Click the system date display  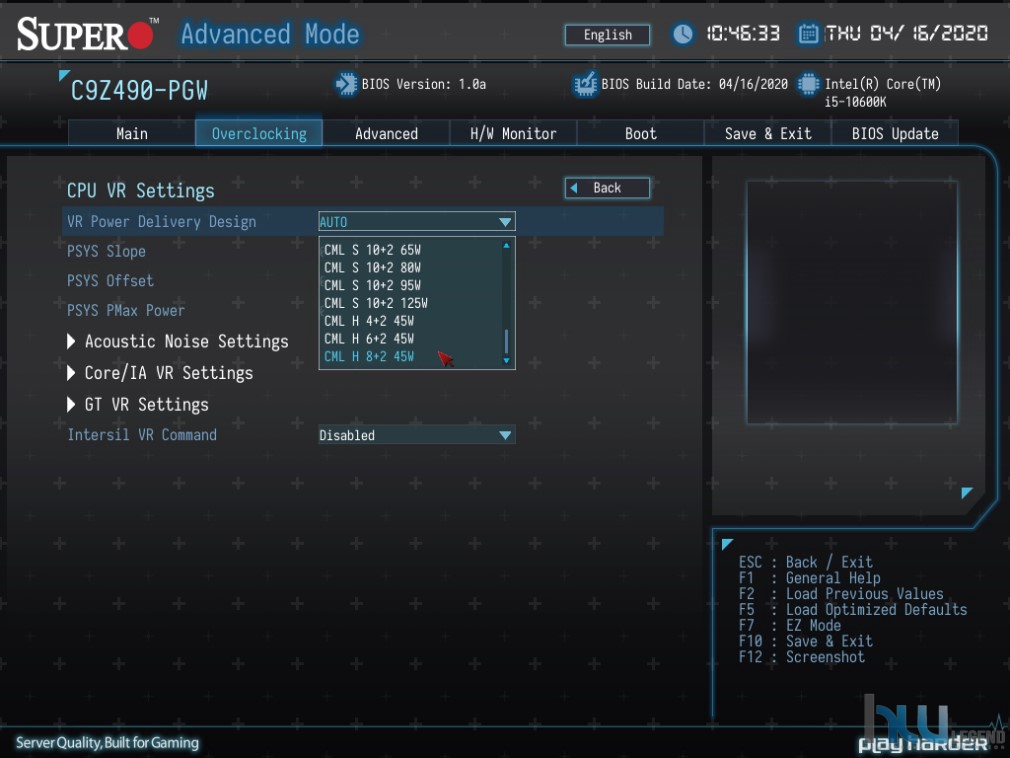coord(906,33)
